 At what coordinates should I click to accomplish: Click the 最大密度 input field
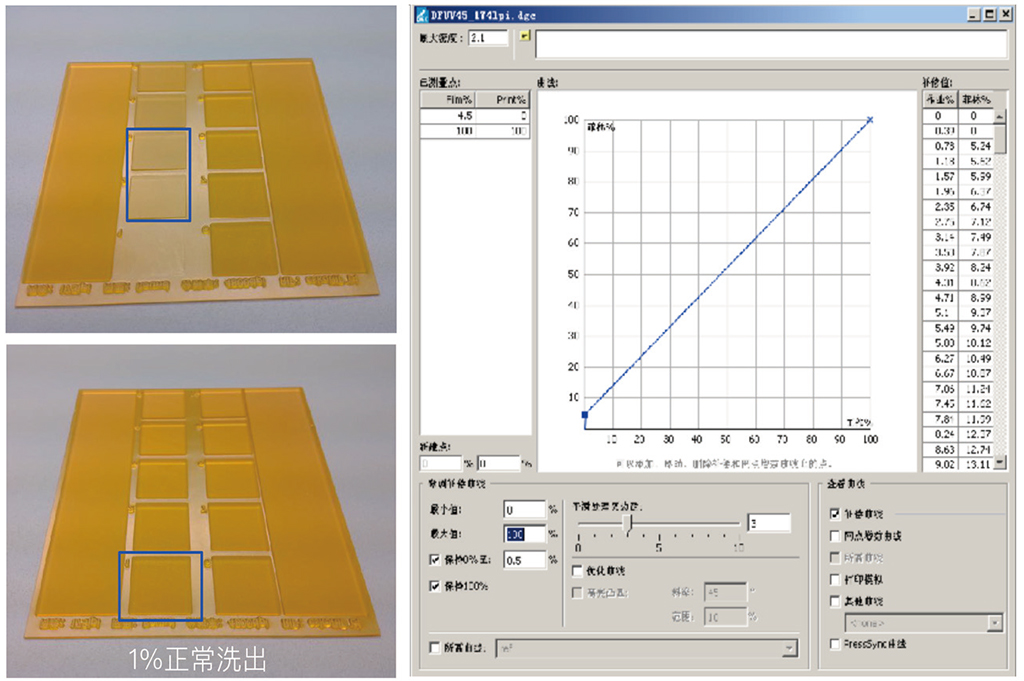point(488,38)
